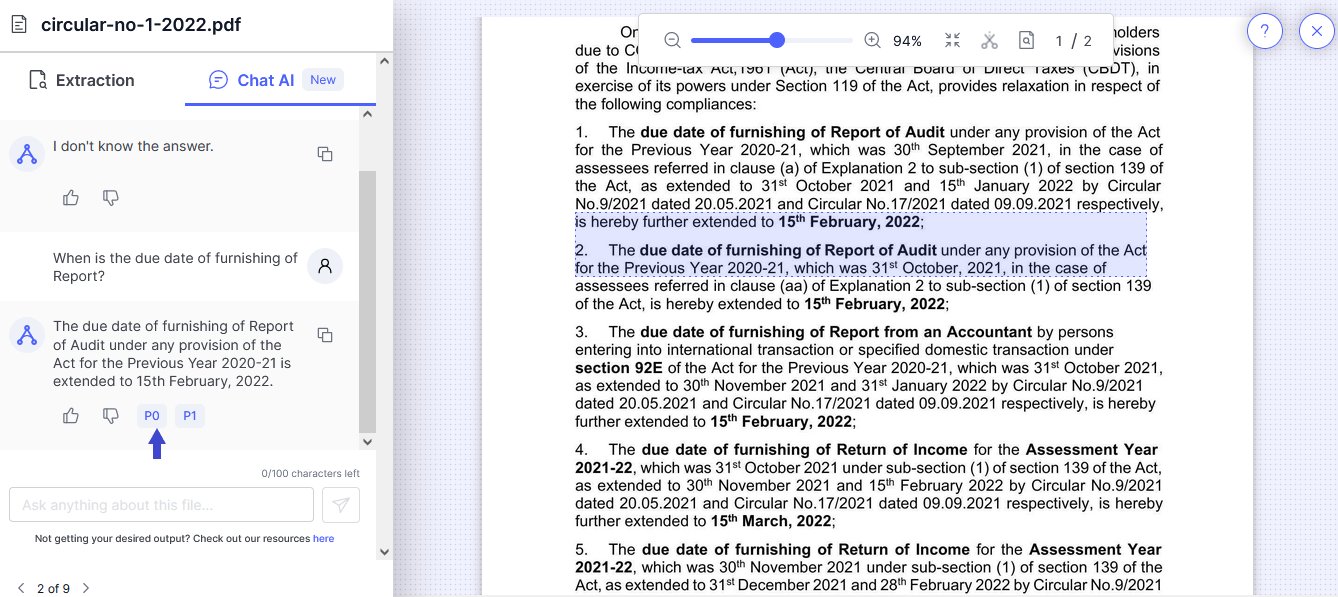
Task: Open the Chat AI tab
Action: coord(275,80)
